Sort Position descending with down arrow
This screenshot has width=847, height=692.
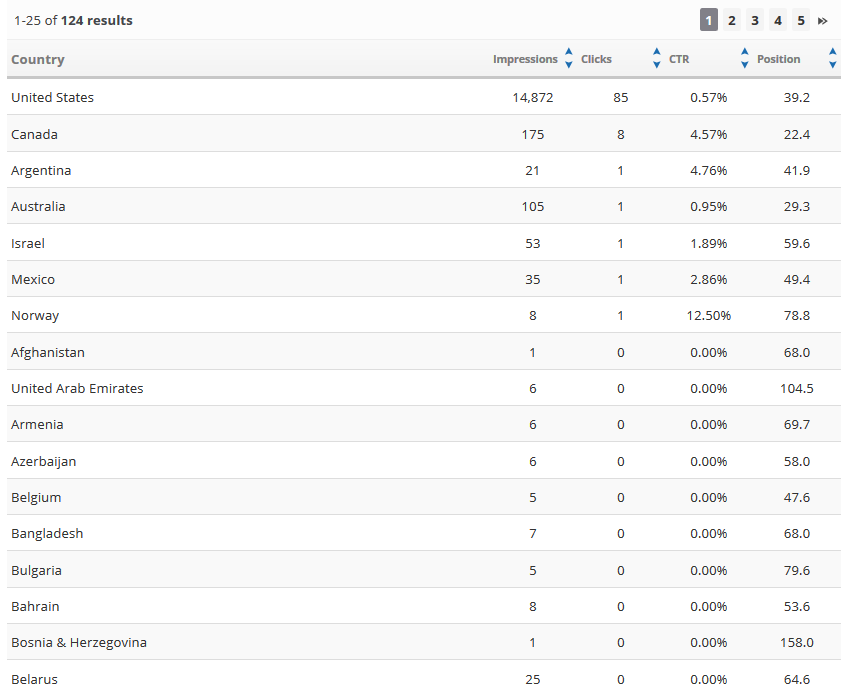pyautogui.click(x=833, y=65)
